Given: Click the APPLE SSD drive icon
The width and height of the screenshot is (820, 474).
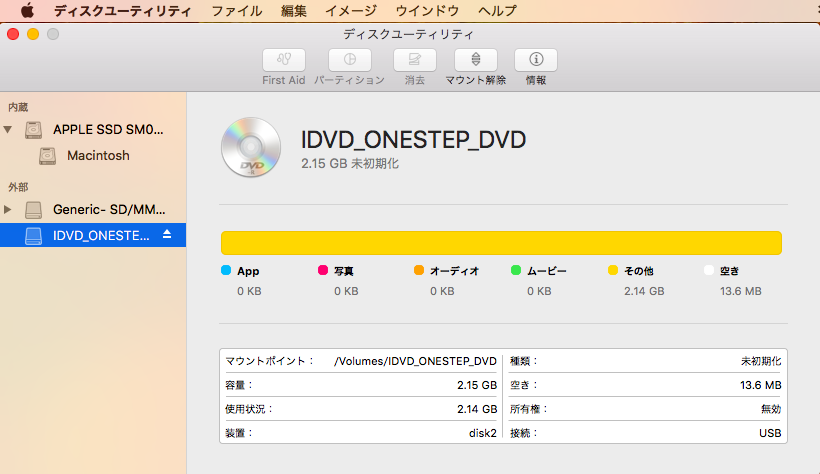Looking at the screenshot, I should [33, 130].
